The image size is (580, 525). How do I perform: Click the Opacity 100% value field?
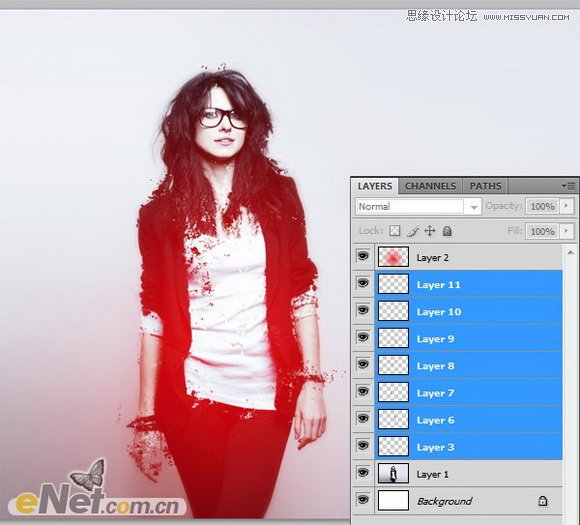[542, 206]
